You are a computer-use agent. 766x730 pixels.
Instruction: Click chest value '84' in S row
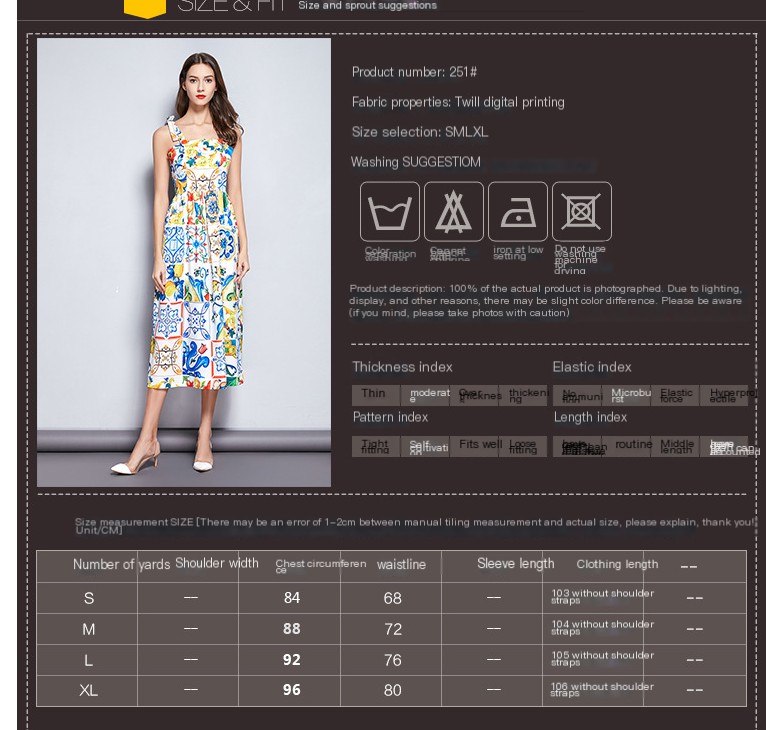pyautogui.click(x=292, y=598)
